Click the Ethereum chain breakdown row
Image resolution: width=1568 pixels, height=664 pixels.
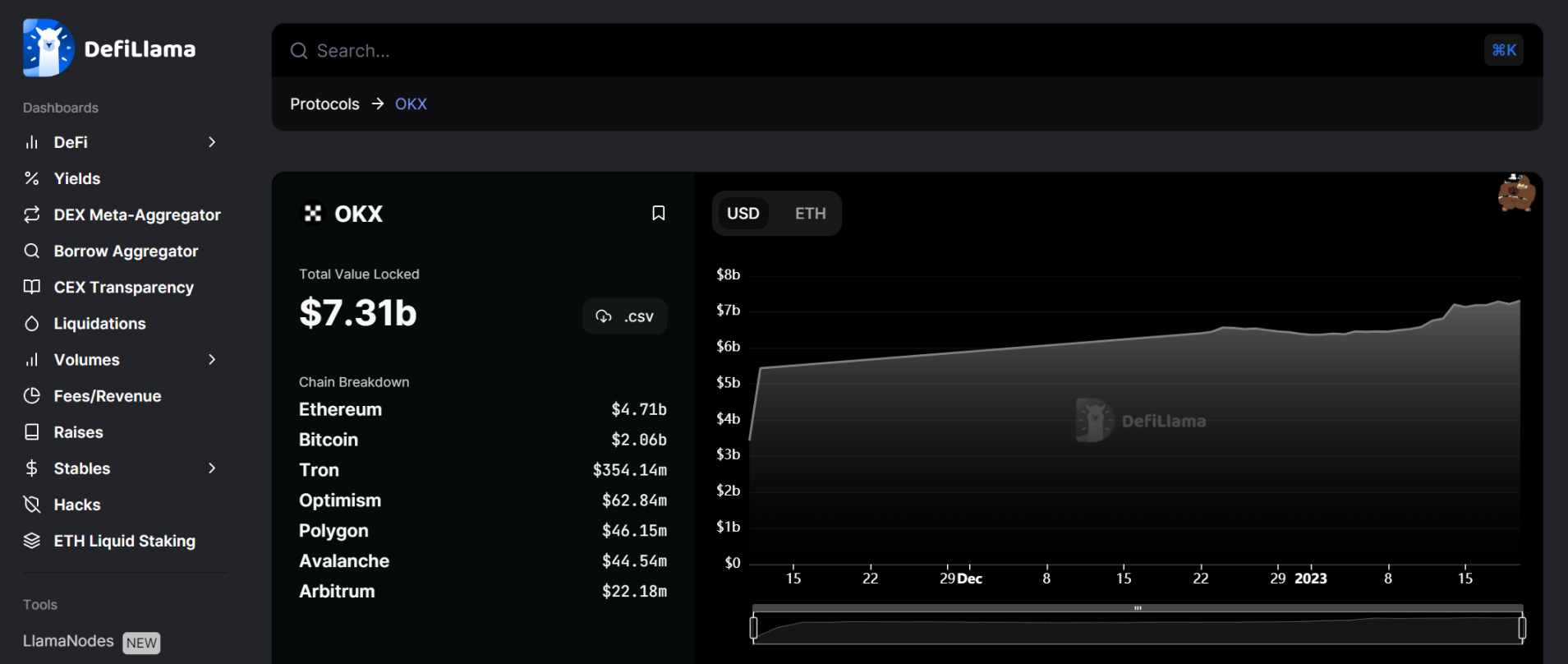pyautogui.click(x=483, y=409)
